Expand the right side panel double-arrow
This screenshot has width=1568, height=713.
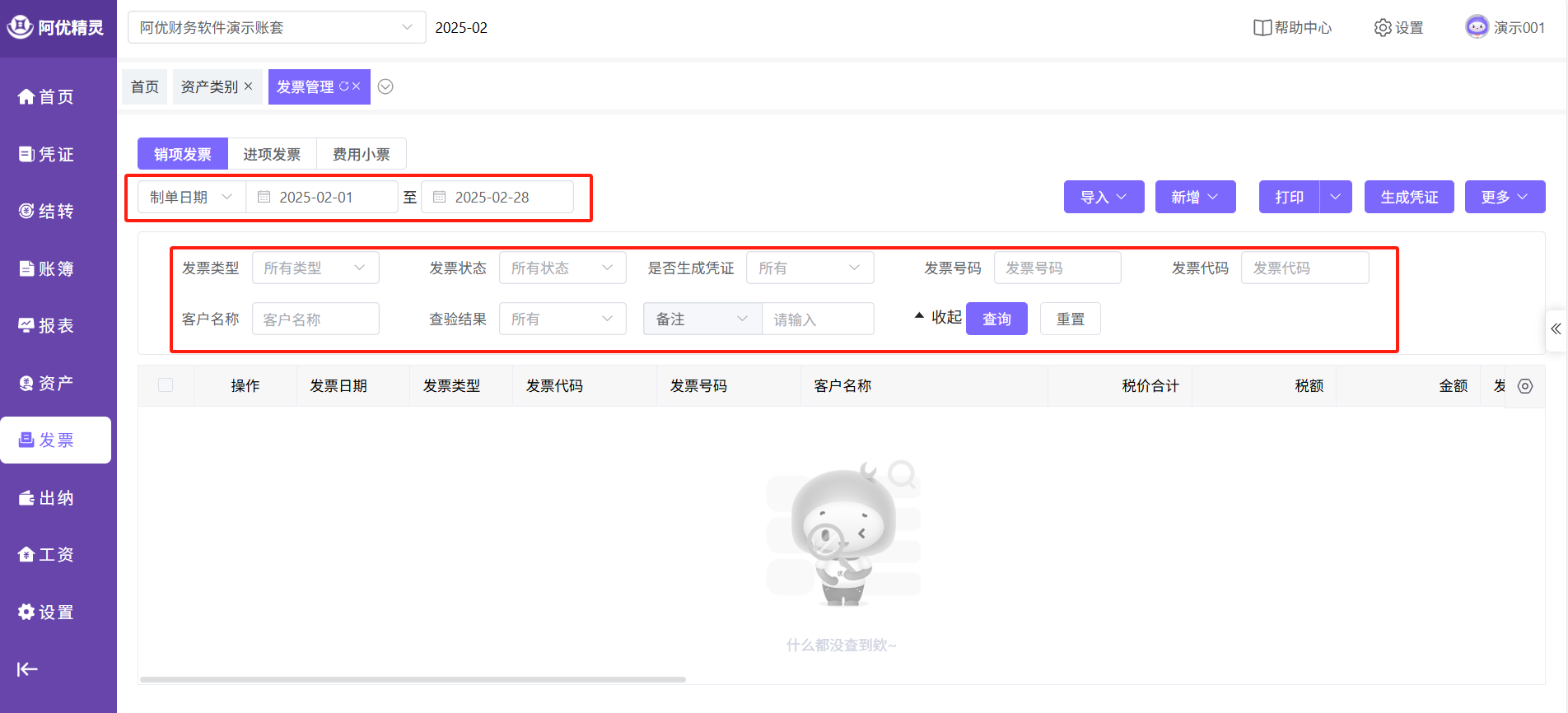coord(1556,329)
